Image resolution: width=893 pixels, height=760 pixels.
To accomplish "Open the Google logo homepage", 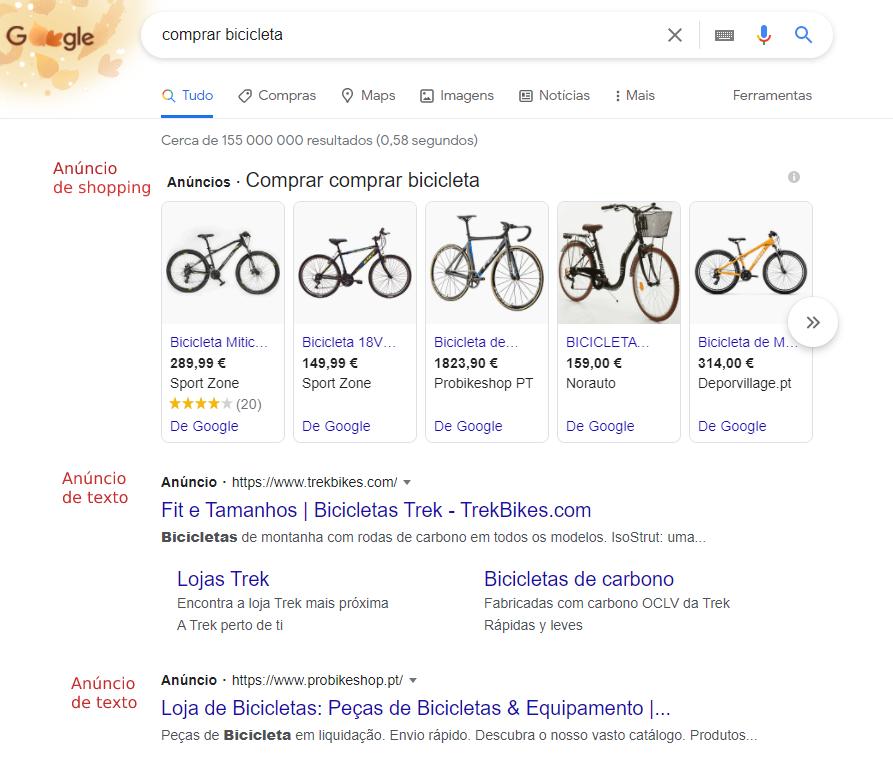I will (x=50, y=37).
